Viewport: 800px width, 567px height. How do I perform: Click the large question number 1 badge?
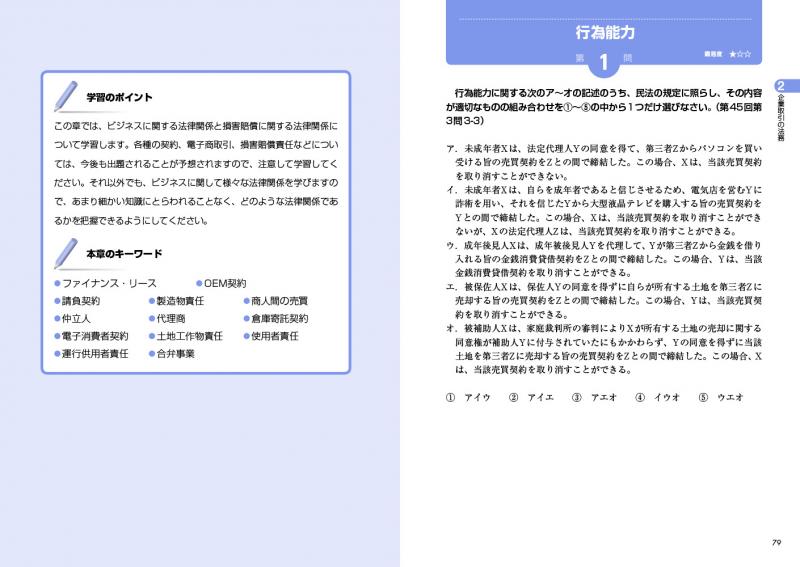pyautogui.click(x=604, y=62)
